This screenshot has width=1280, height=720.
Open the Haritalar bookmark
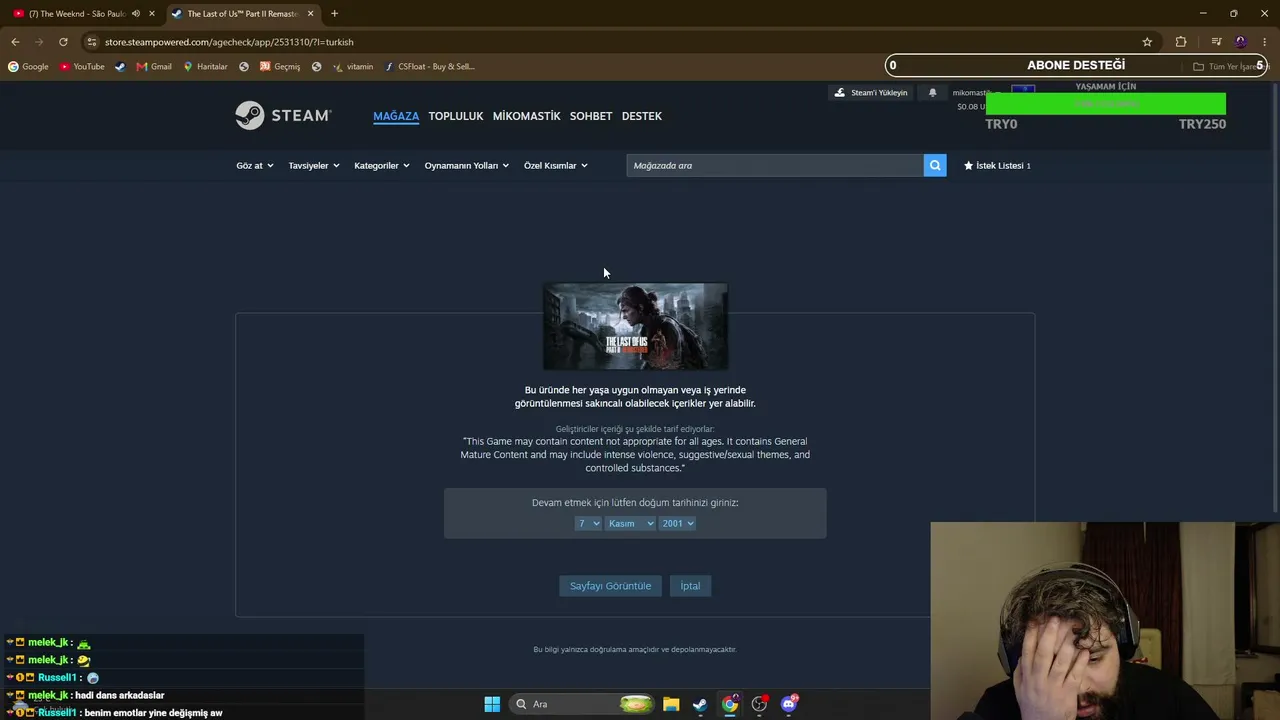(x=205, y=67)
